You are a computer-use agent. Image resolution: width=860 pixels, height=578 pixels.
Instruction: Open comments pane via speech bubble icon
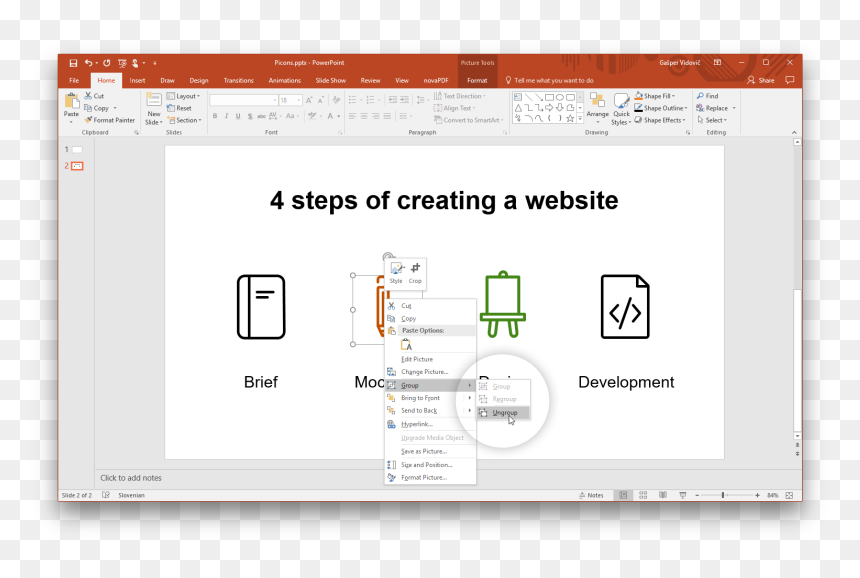coord(790,80)
